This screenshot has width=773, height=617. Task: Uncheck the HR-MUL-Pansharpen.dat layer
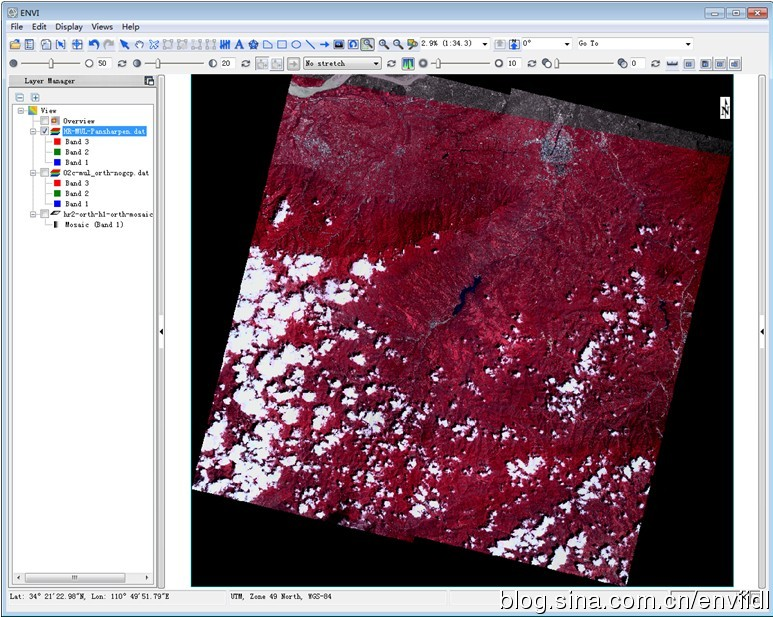(x=44, y=131)
